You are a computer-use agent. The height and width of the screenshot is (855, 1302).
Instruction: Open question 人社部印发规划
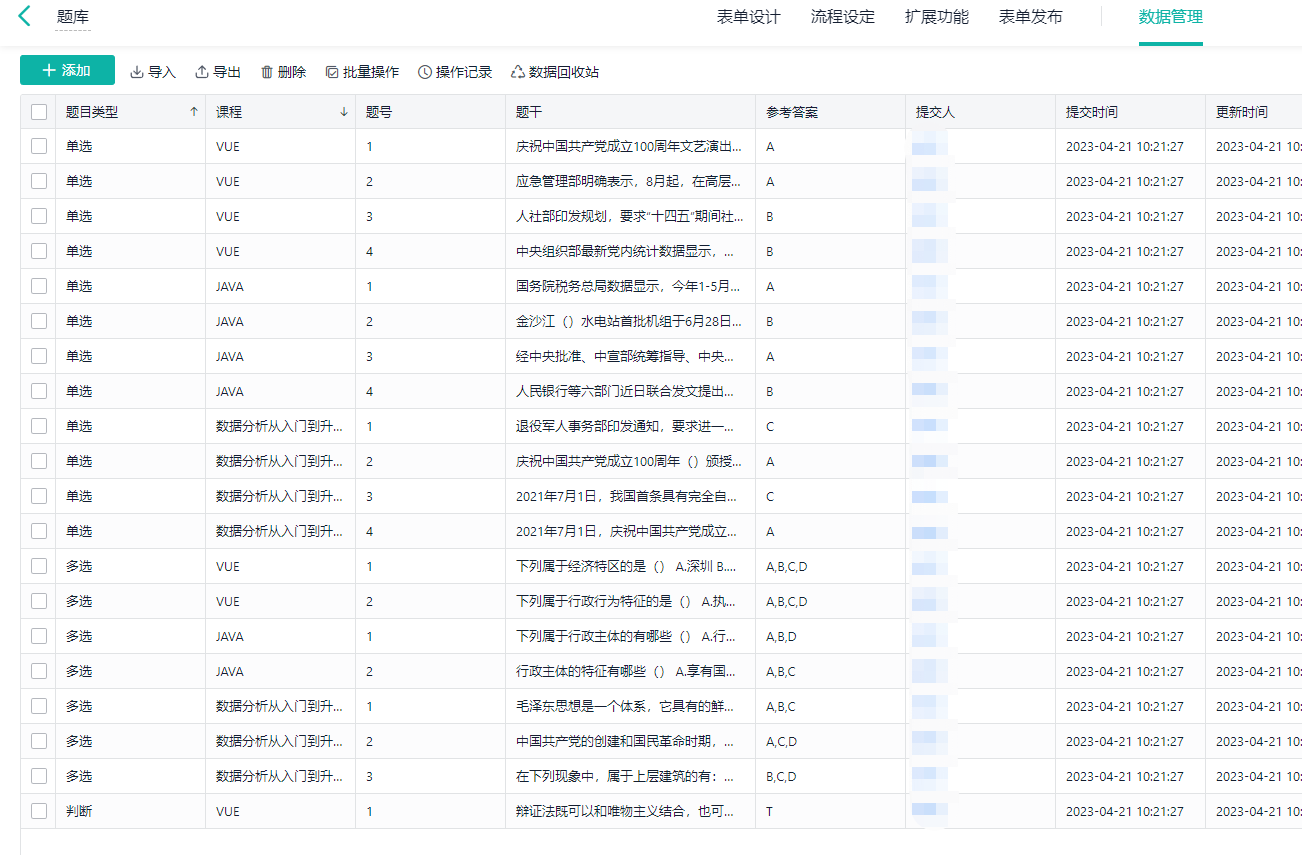(x=629, y=217)
